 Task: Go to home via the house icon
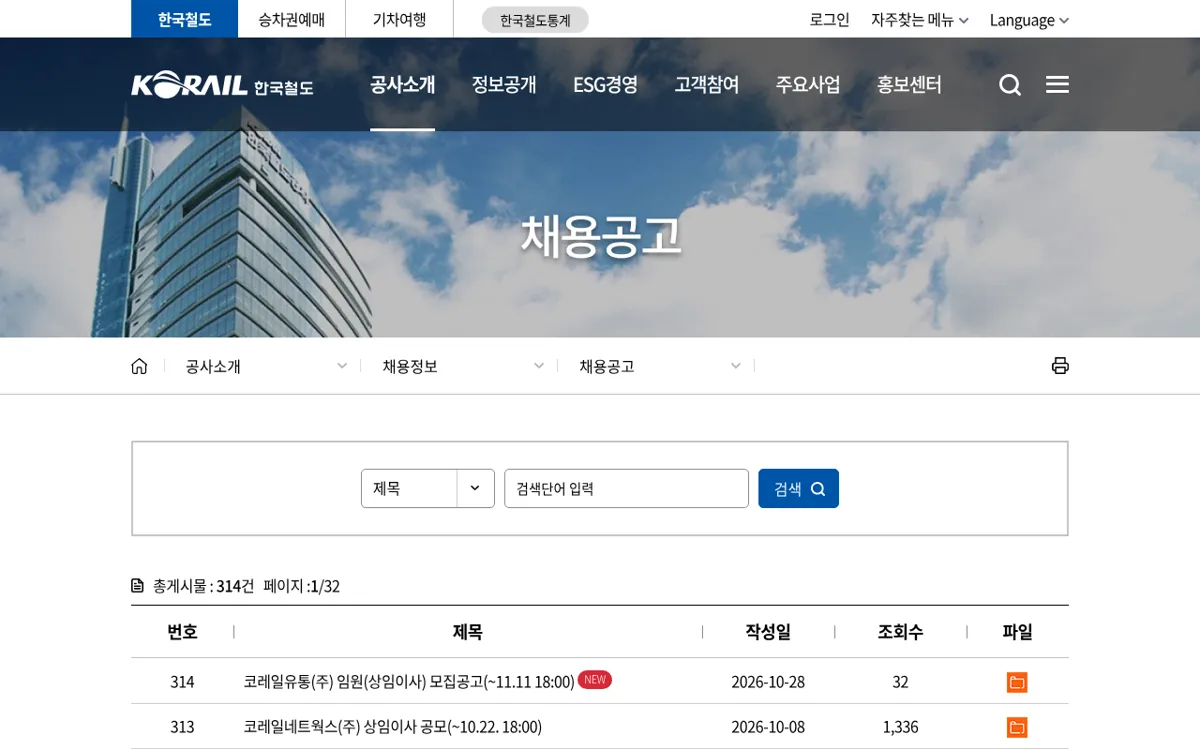139,366
